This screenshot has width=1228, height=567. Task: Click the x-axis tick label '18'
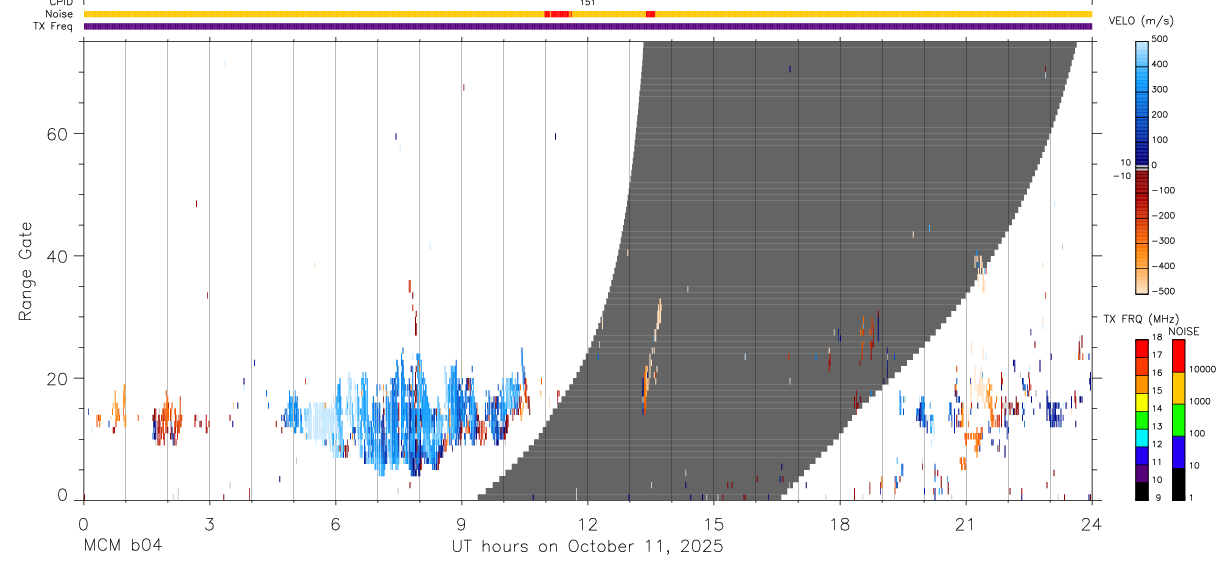(x=839, y=523)
